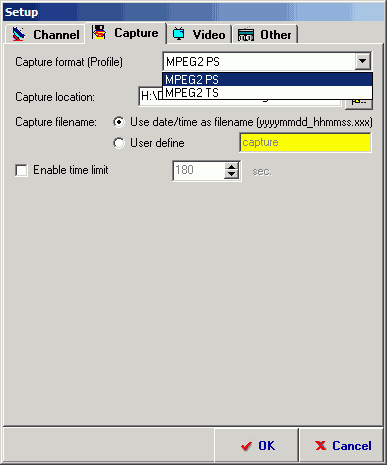Collapse the Capture format dropdown arrow
This screenshot has height=465, width=387.
click(363, 61)
